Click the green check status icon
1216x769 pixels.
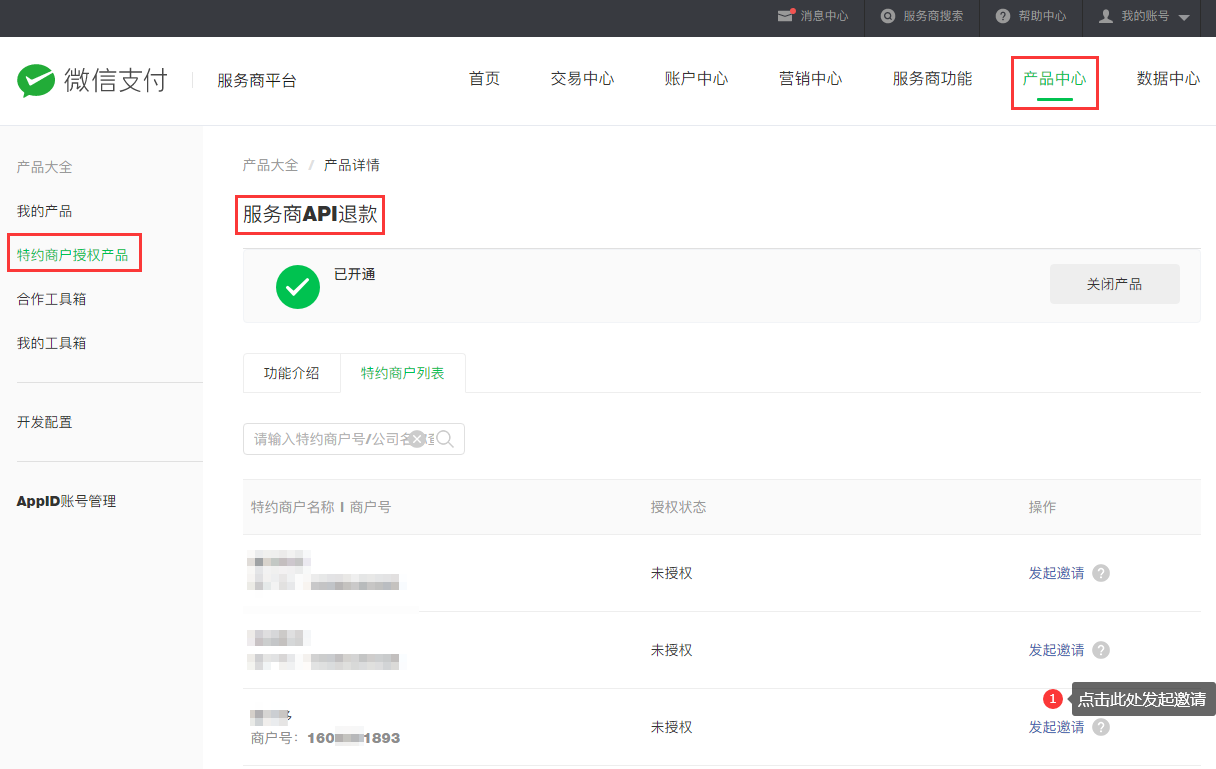coord(298,287)
